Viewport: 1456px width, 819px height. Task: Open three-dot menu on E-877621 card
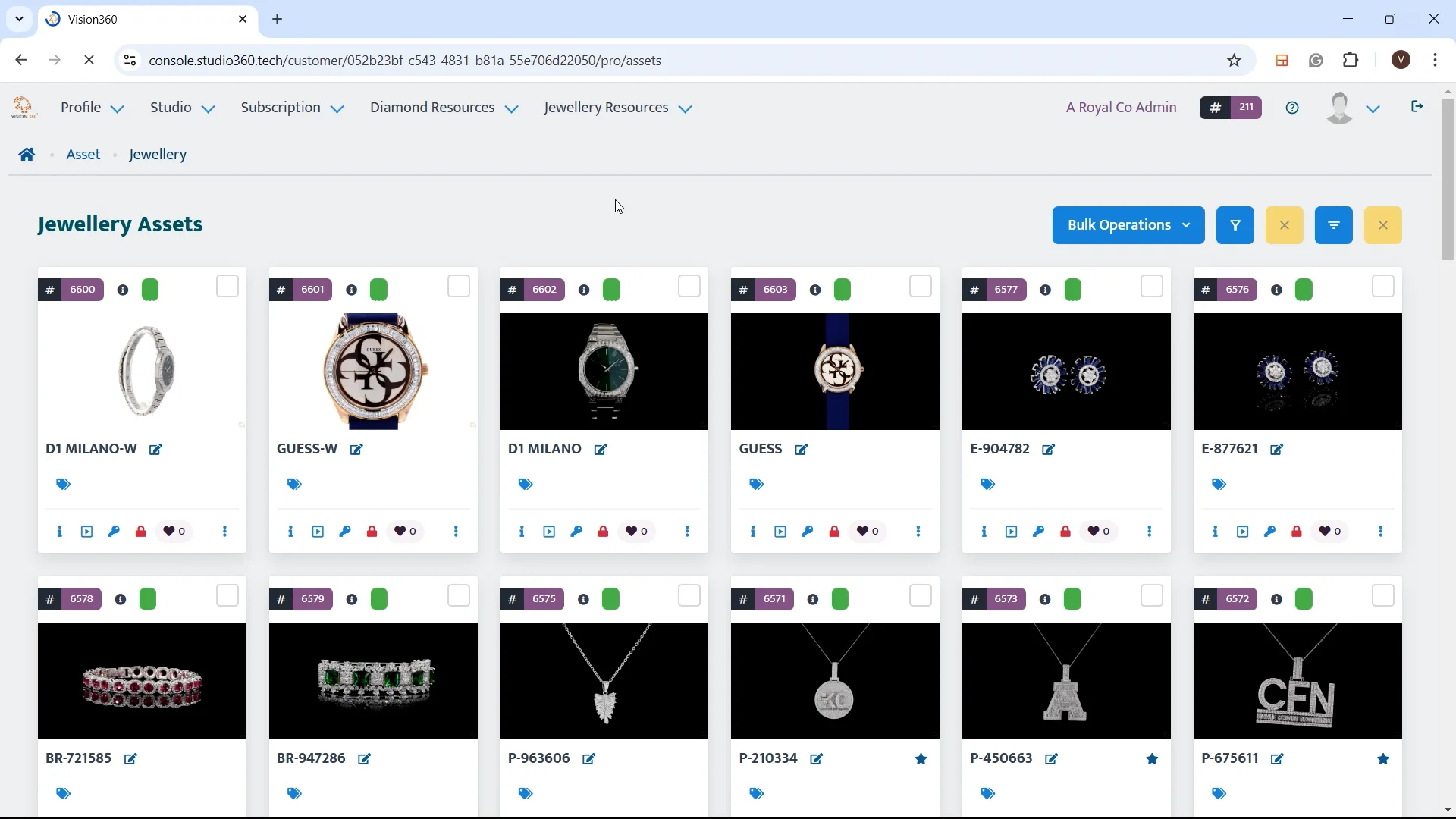1382,532
